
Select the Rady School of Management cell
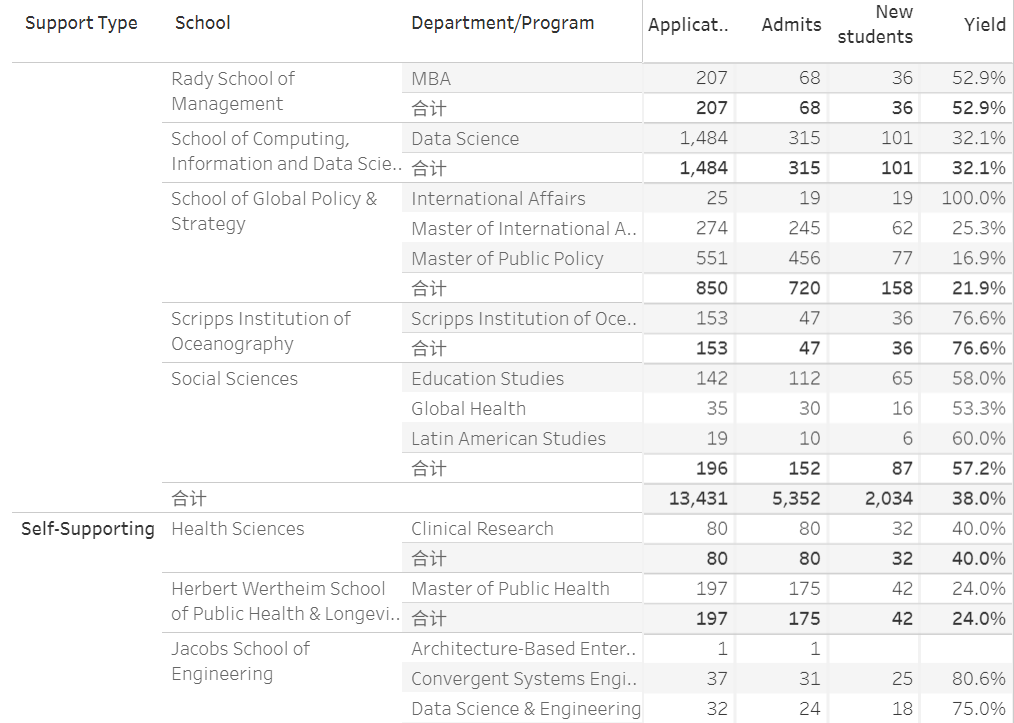pyautogui.click(x=233, y=91)
